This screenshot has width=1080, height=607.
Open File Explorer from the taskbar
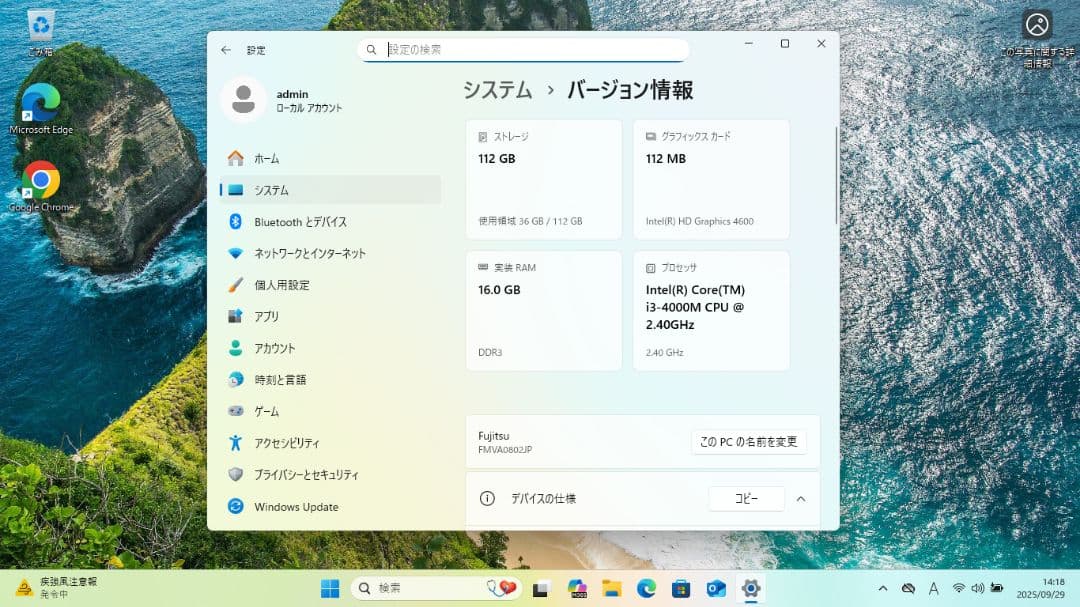point(612,588)
